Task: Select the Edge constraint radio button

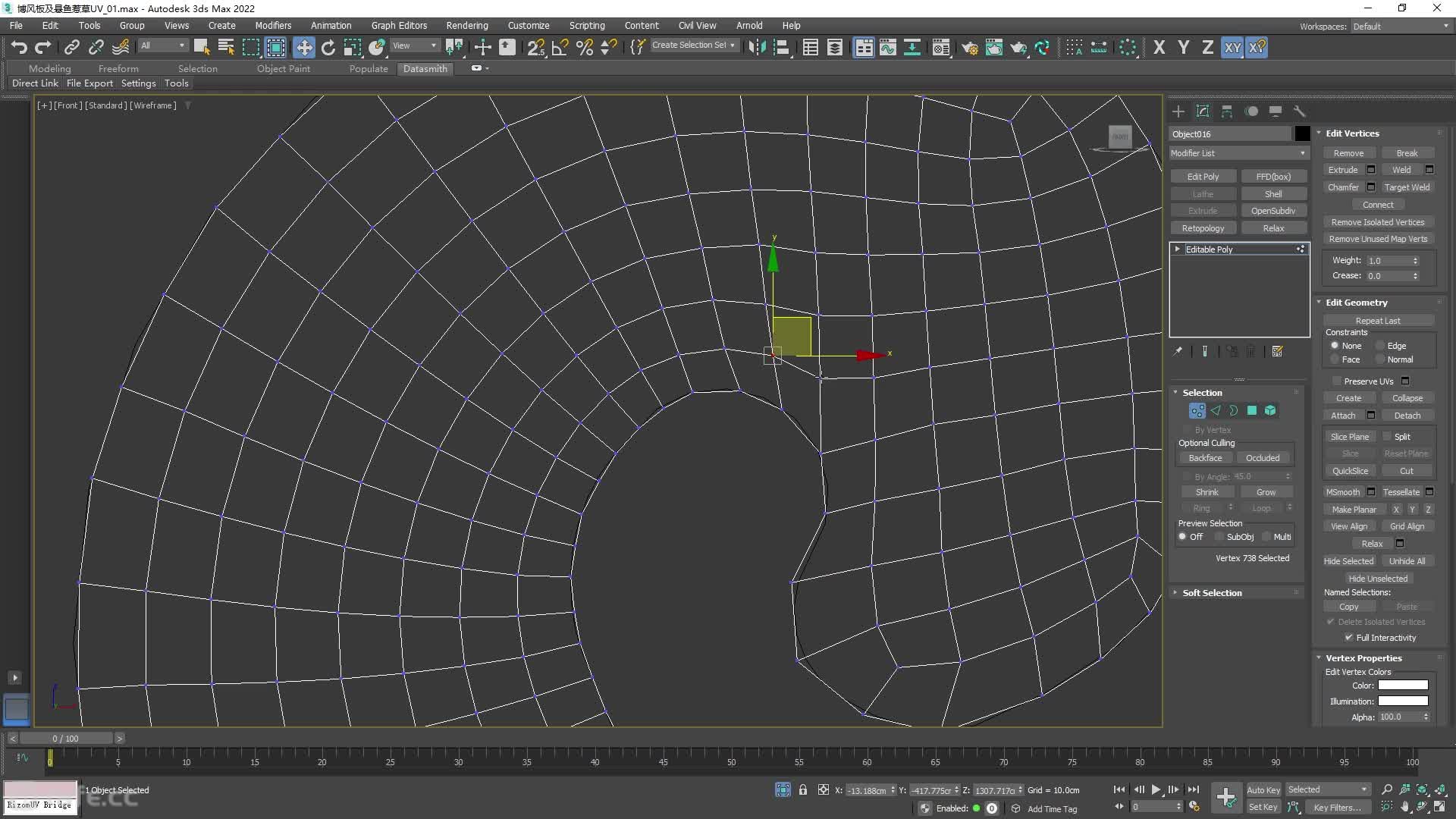Action: [1380, 346]
